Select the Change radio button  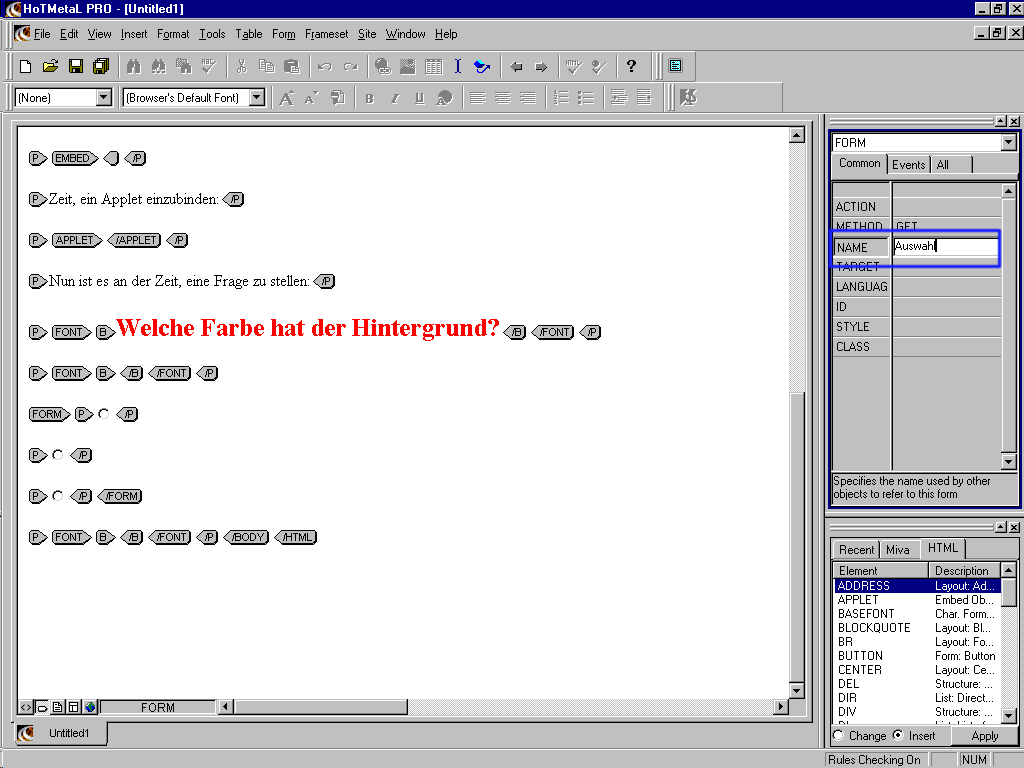838,736
